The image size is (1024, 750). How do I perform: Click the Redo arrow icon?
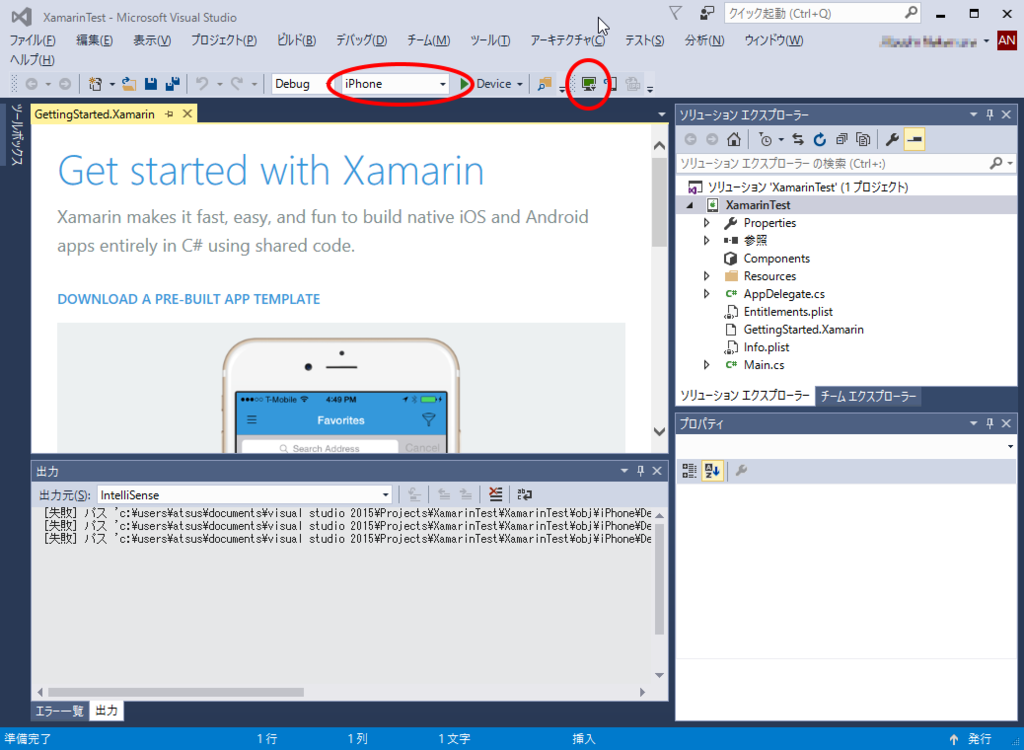[237, 84]
